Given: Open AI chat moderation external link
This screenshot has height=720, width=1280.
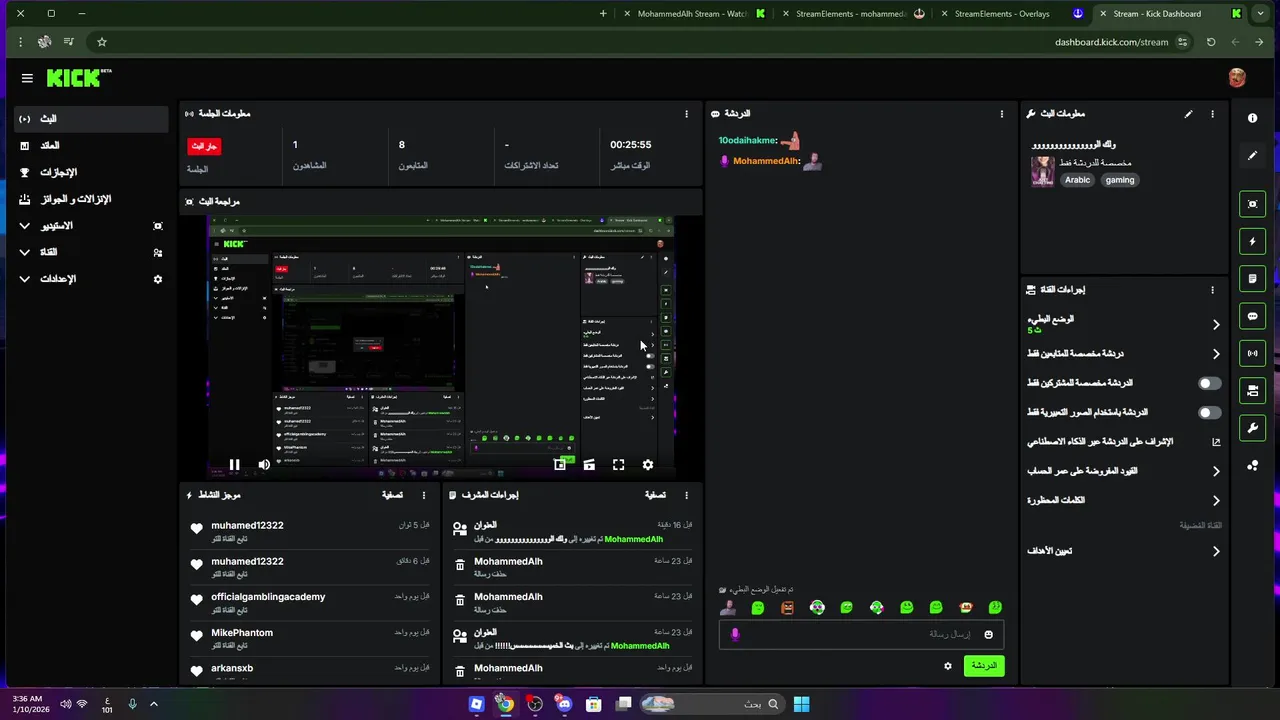Looking at the screenshot, I should point(1216,442).
